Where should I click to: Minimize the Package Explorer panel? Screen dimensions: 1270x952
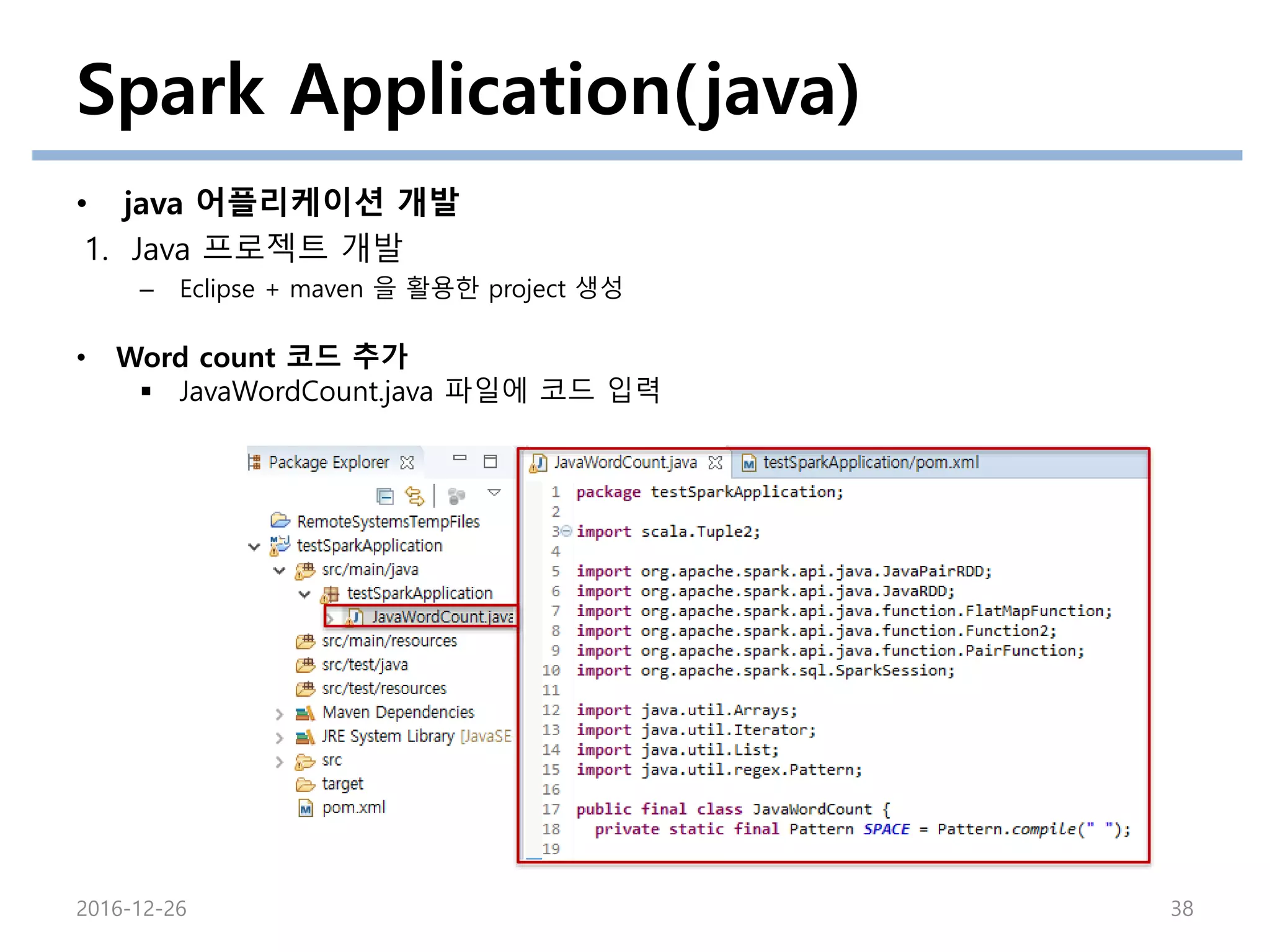(460, 459)
